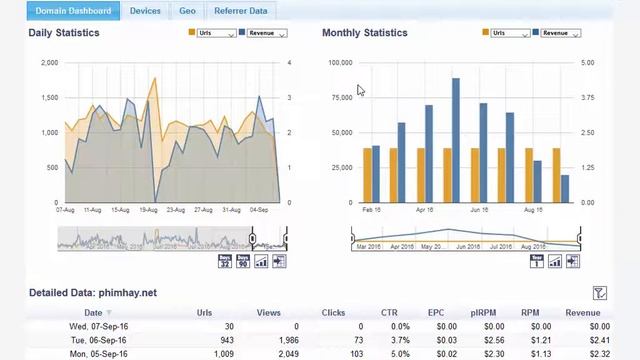Open Monthly Statistics Revenue series dropdown
Screen dimensions: 640x360
560,33
